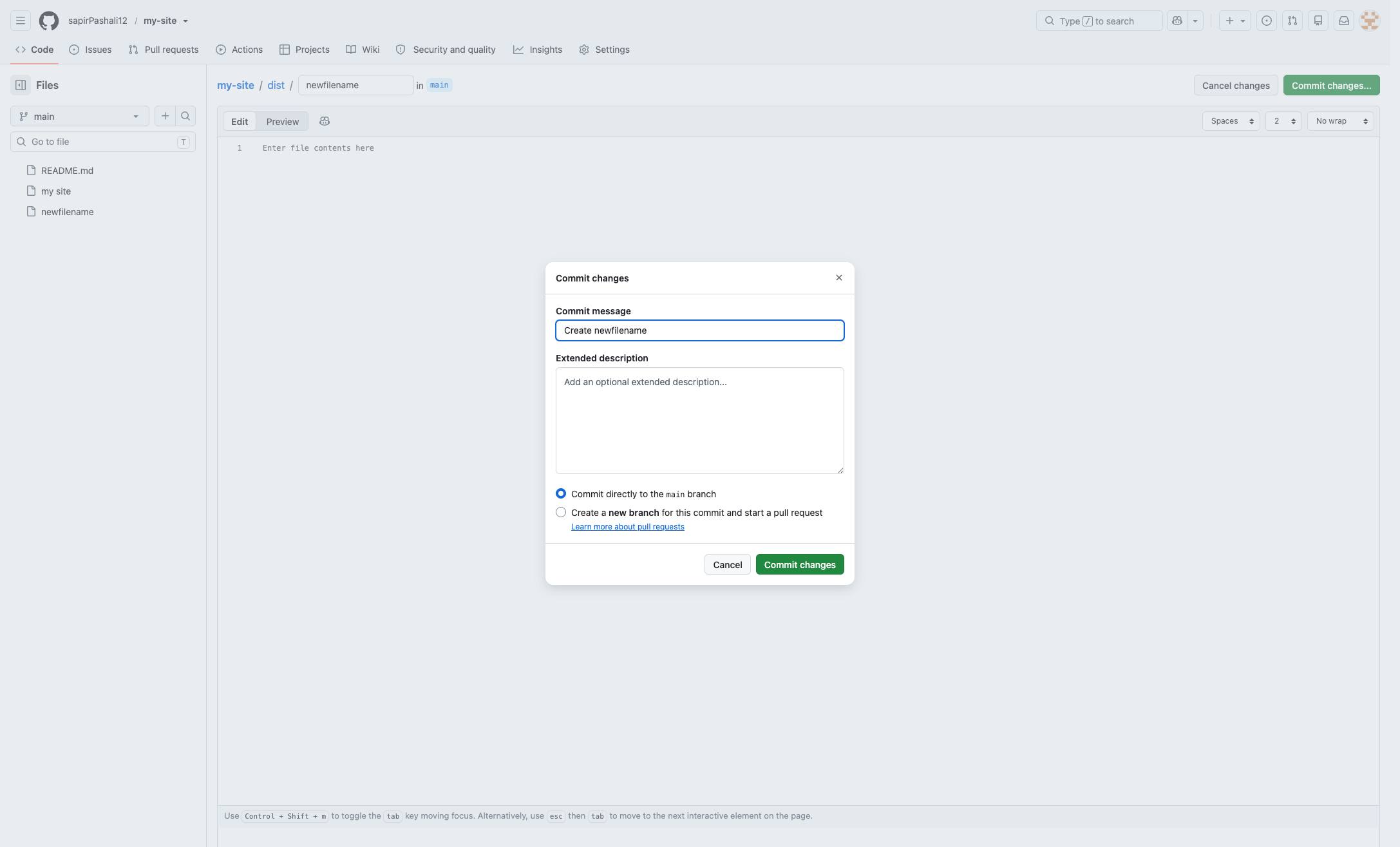Switch to the Issues tab
Image resolution: width=1400 pixels, height=847 pixels.
(x=90, y=50)
